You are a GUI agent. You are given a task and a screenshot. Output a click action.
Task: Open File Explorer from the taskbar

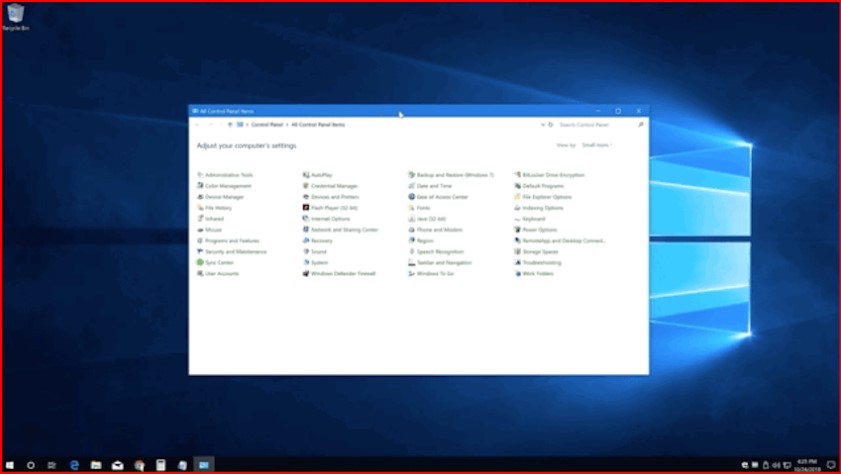pos(96,465)
